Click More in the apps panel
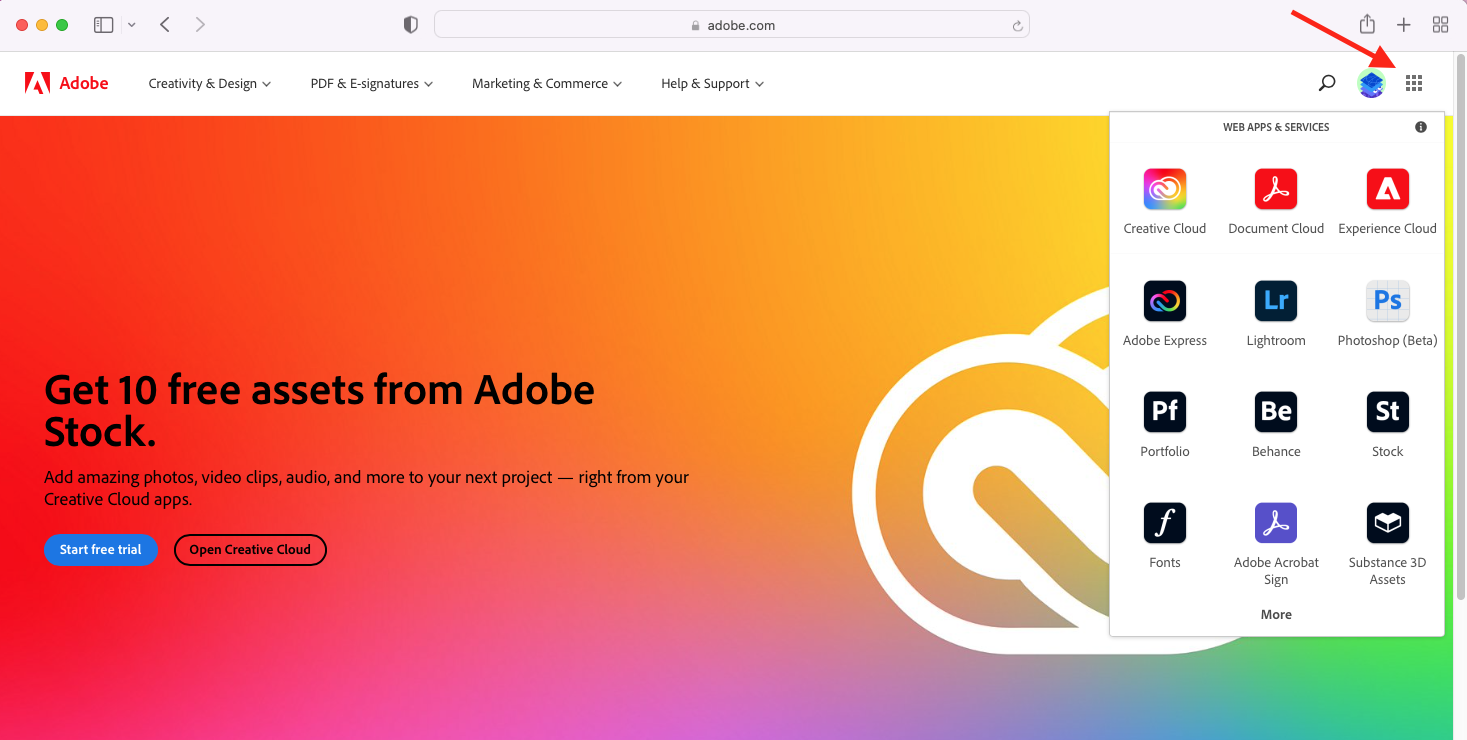The width and height of the screenshot is (1467, 740). click(x=1276, y=615)
